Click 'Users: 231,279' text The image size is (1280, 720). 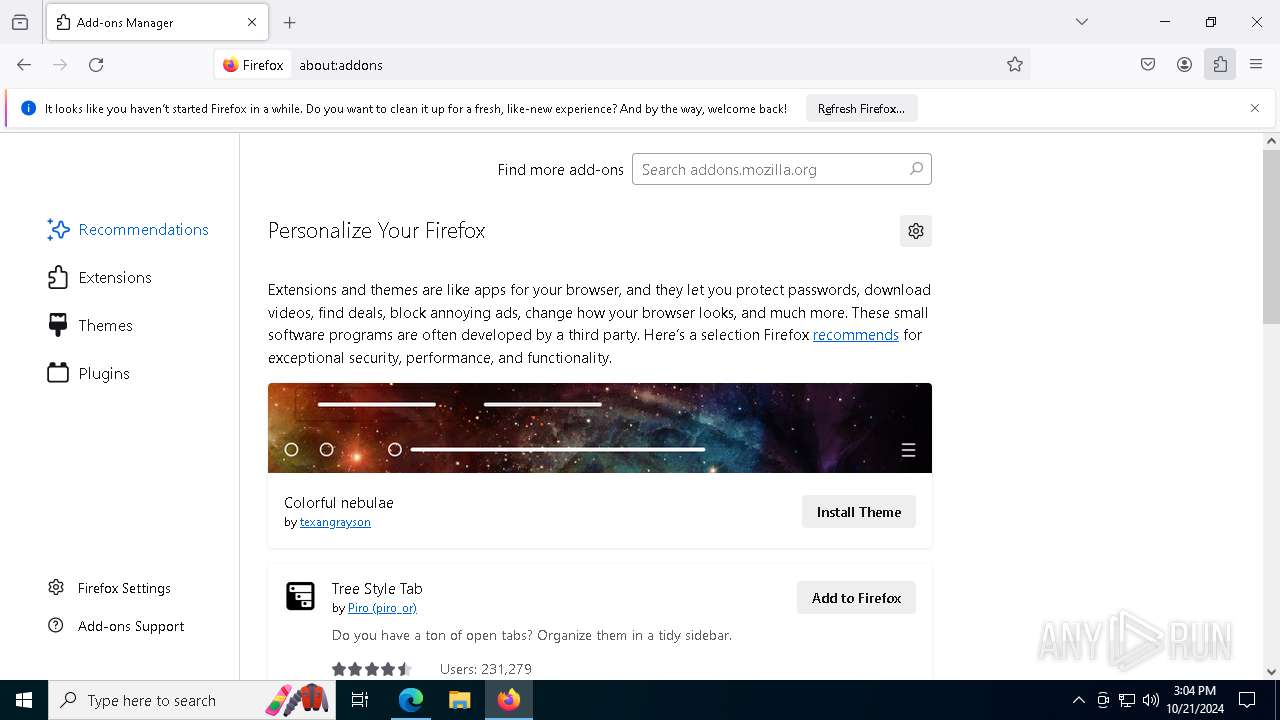[486, 669]
